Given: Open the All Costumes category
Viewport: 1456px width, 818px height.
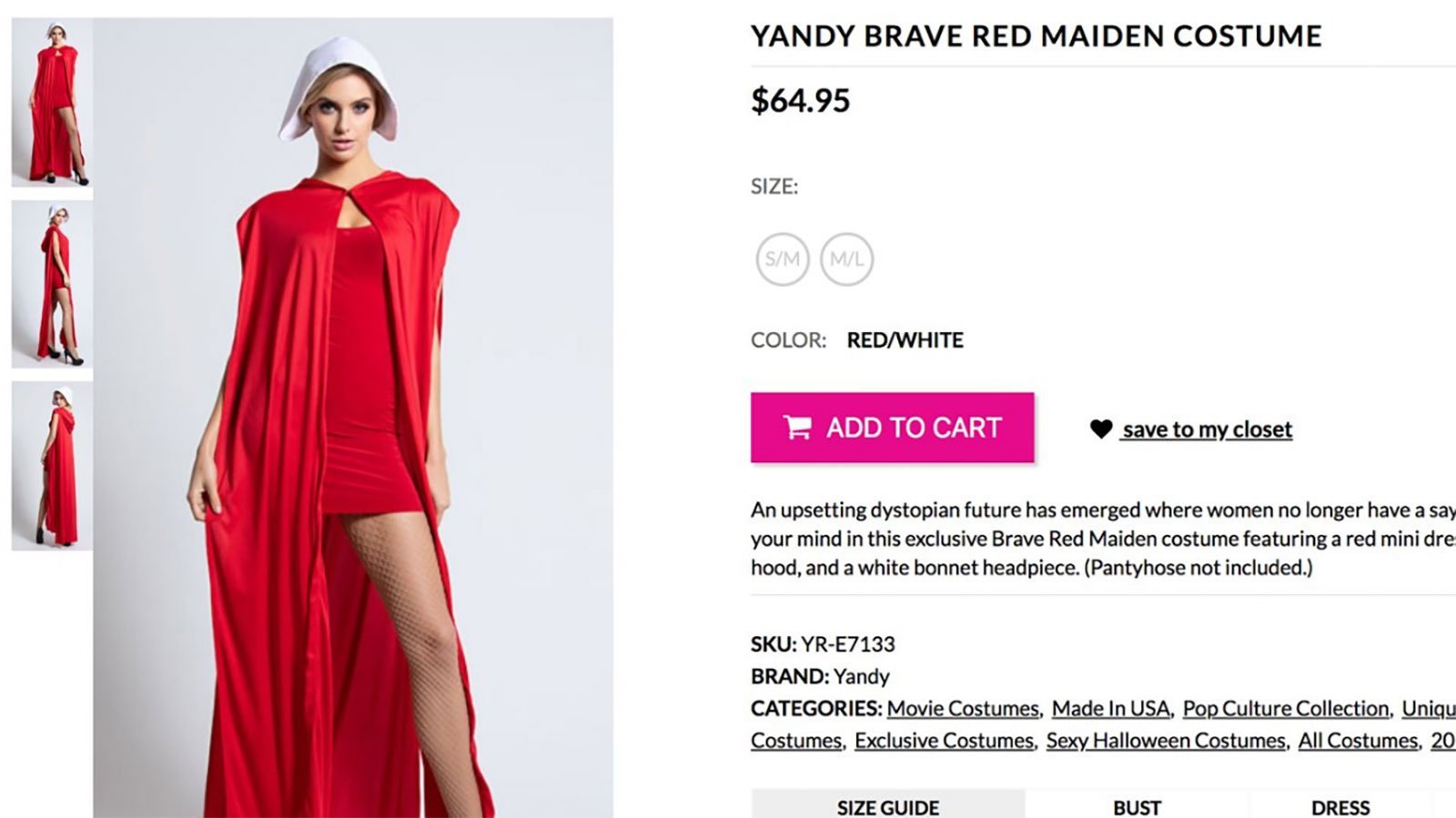Looking at the screenshot, I should coord(1358,741).
